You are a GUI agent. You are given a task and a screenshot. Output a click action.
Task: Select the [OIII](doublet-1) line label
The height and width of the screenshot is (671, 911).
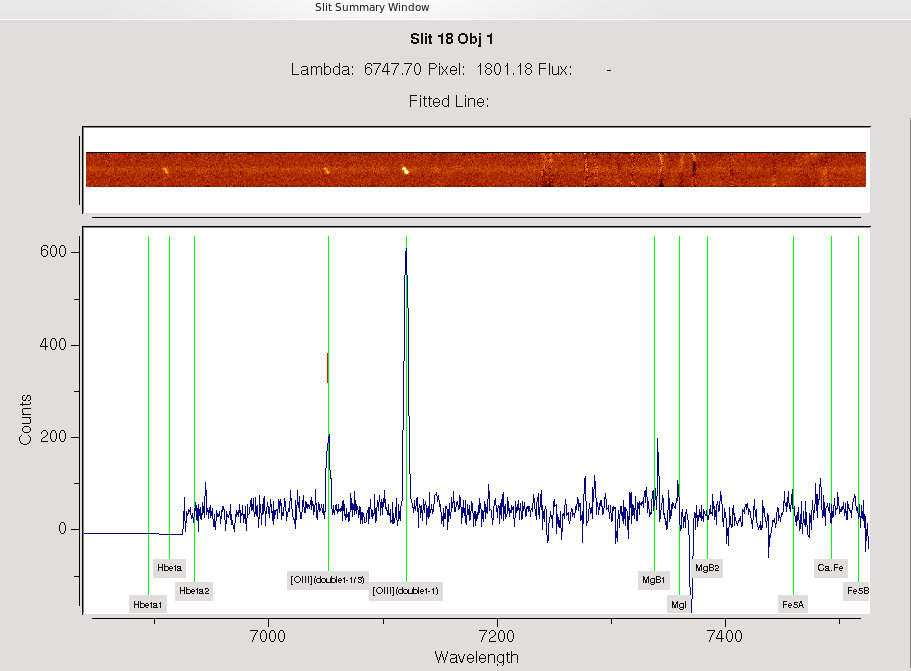[405, 591]
